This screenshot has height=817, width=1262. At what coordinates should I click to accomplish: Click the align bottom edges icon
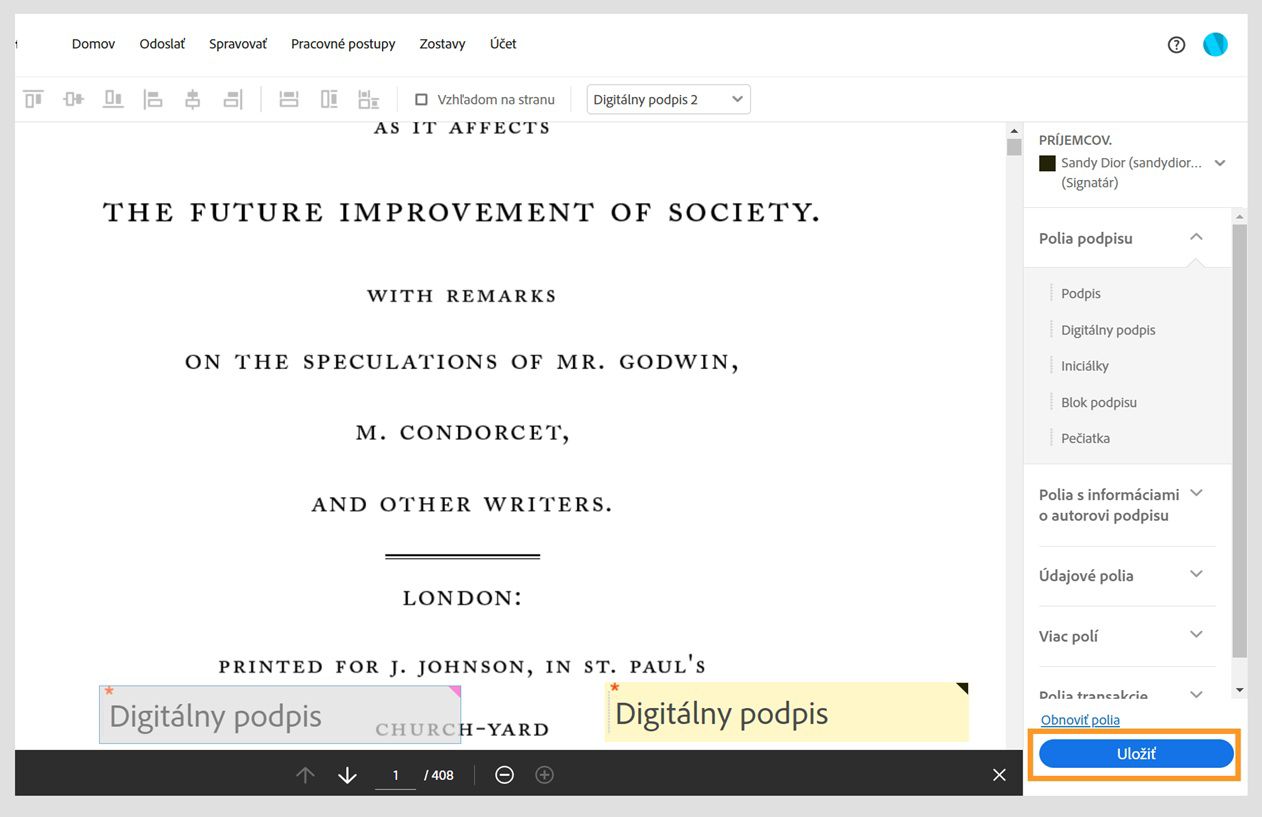pos(113,99)
